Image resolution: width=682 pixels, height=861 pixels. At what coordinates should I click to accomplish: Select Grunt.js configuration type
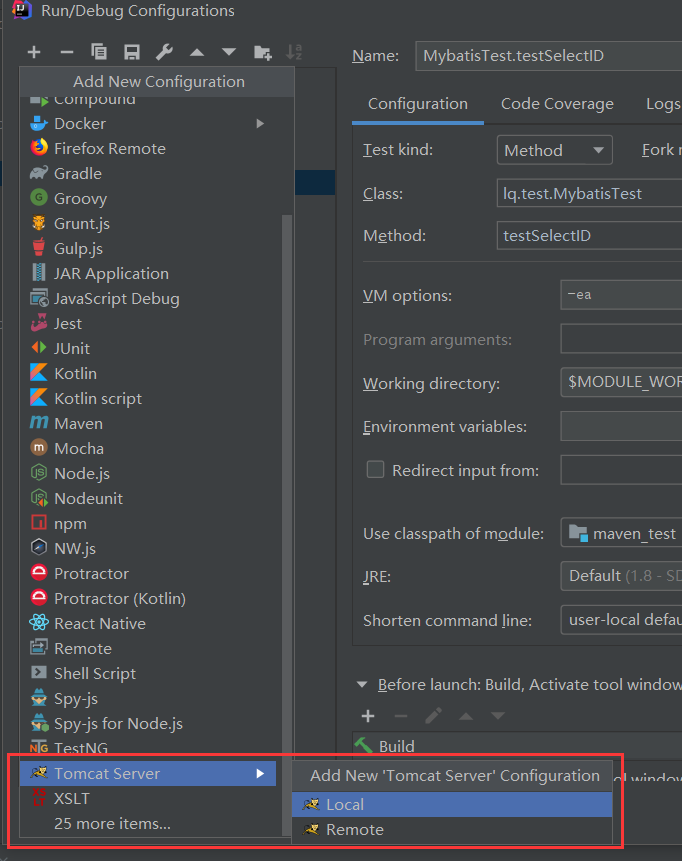148,223
